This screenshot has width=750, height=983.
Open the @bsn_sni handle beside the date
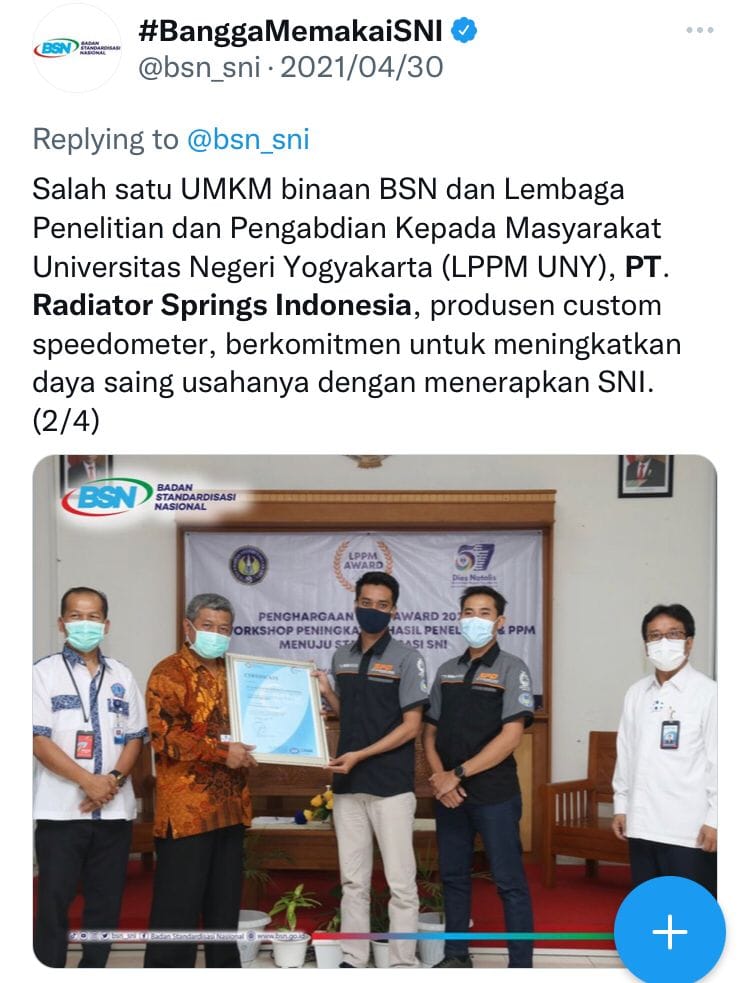pos(199,68)
